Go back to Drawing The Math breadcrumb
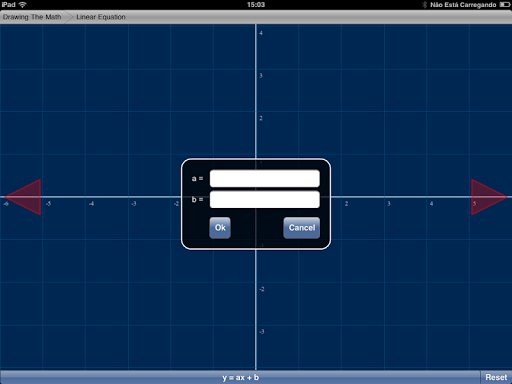 click(x=32, y=17)
